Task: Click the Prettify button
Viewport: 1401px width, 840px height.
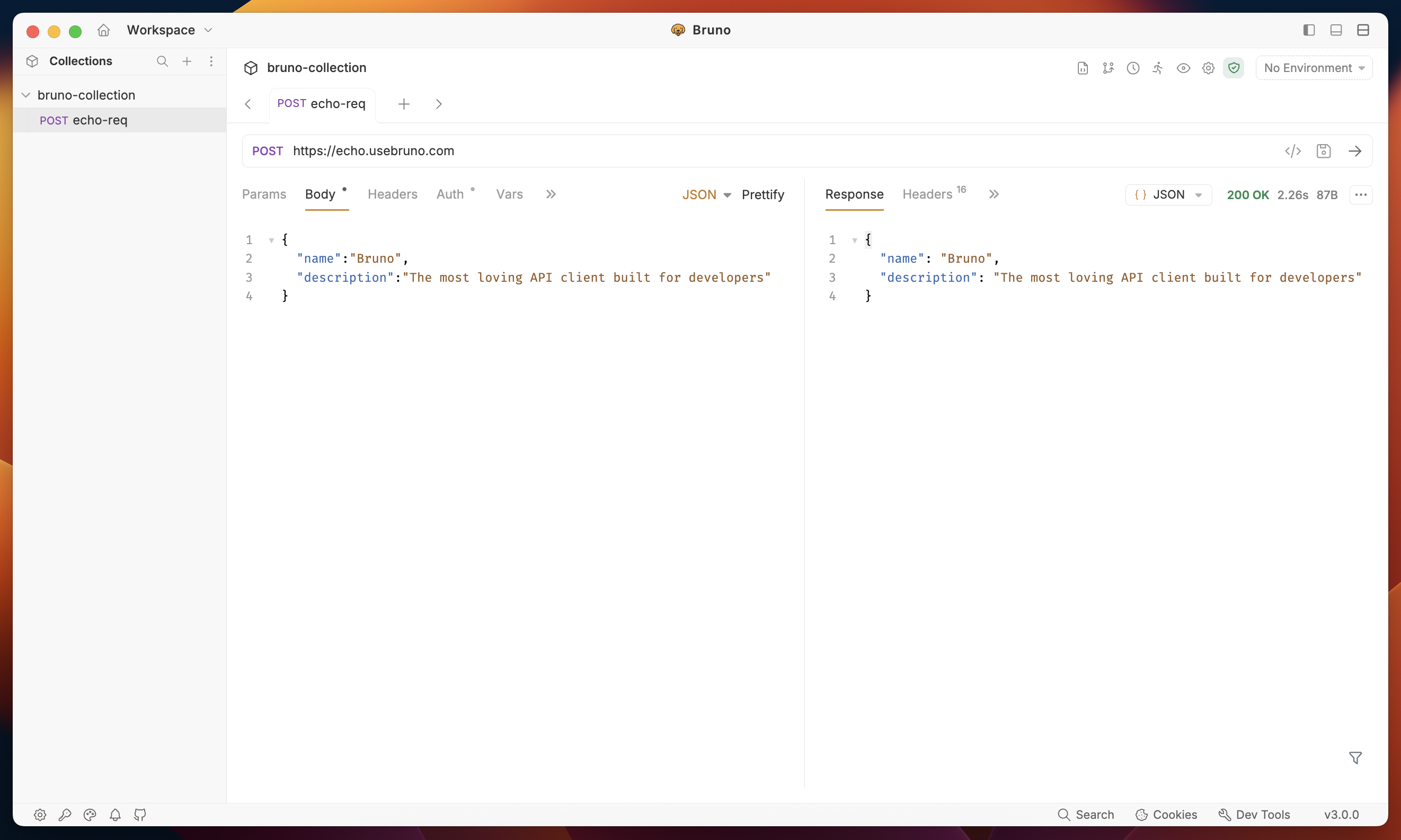Action: click(x=762, y=195)
